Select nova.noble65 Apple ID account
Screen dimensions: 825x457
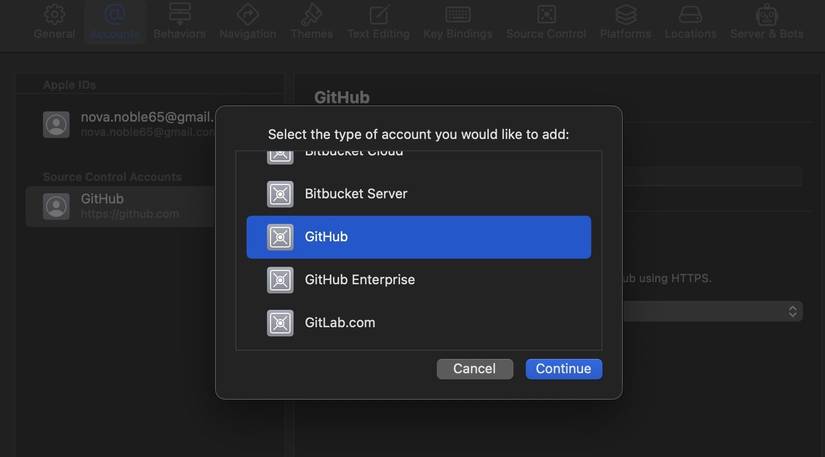coord(121,124)
